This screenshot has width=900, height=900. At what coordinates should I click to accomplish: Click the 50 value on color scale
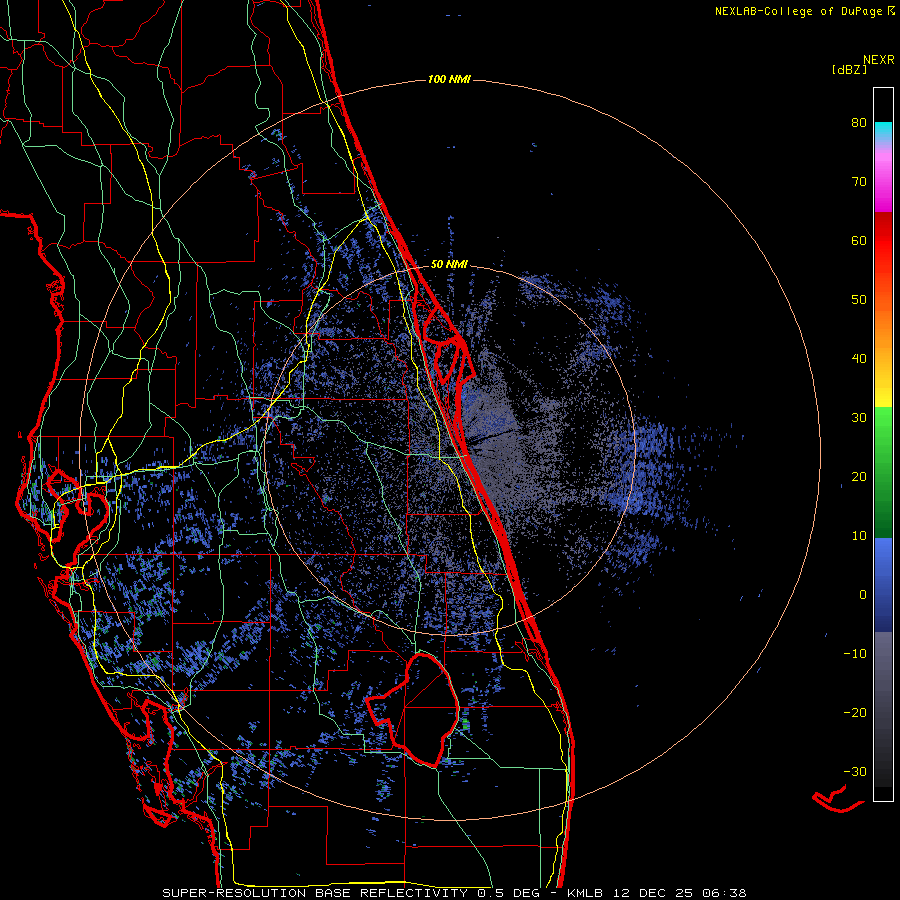pos(859,300)
